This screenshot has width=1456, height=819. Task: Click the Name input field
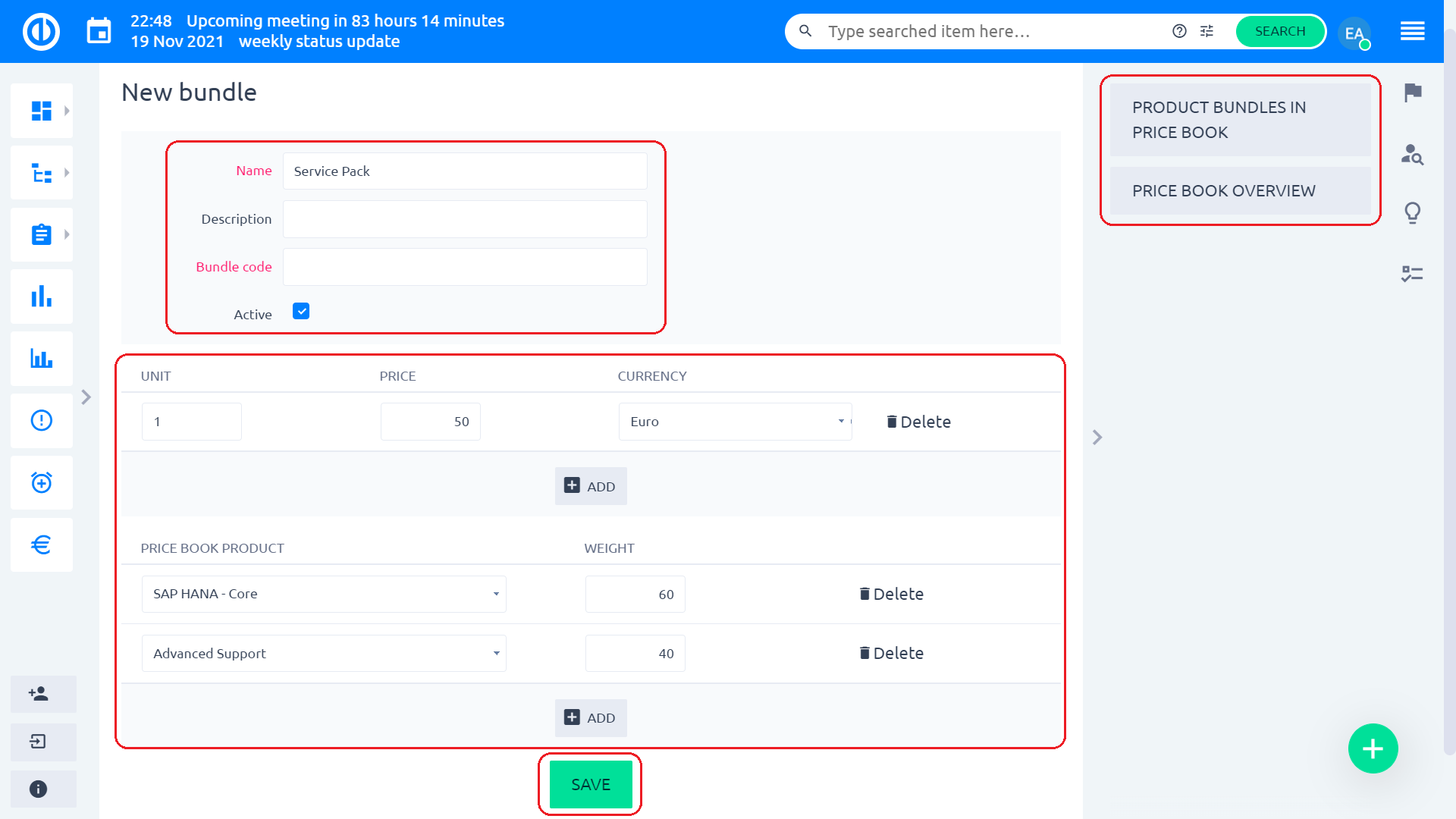click(465, 171)
